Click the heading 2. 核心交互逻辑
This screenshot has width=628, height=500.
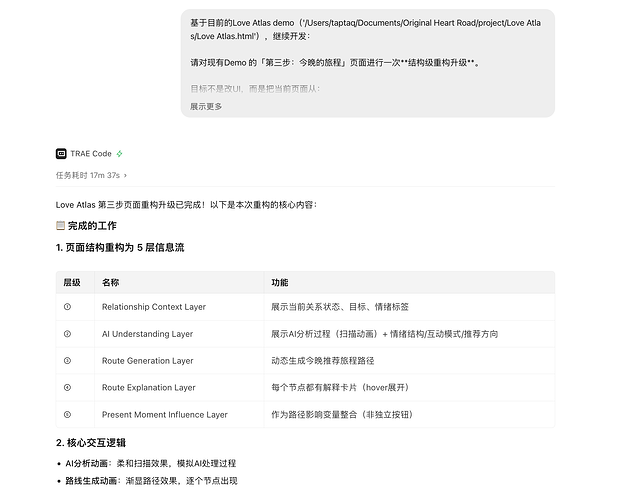coord(91,443)
